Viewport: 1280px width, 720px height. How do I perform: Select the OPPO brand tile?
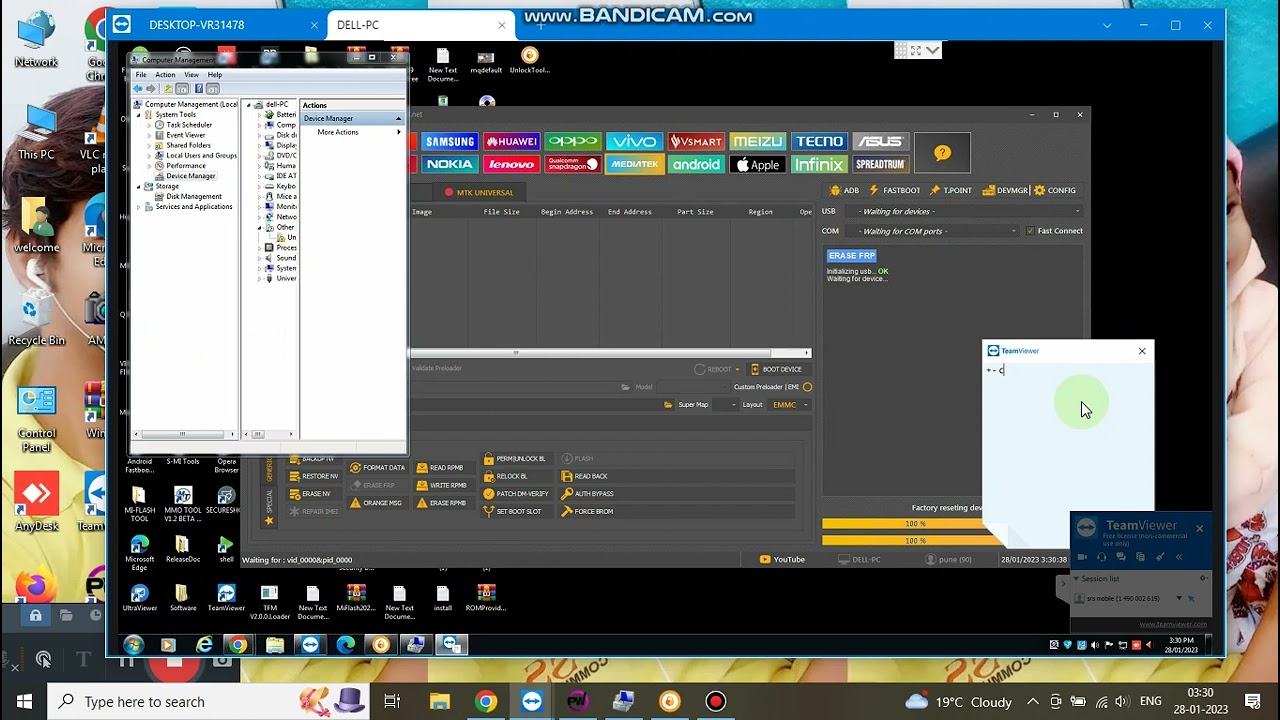coord(573,142)
